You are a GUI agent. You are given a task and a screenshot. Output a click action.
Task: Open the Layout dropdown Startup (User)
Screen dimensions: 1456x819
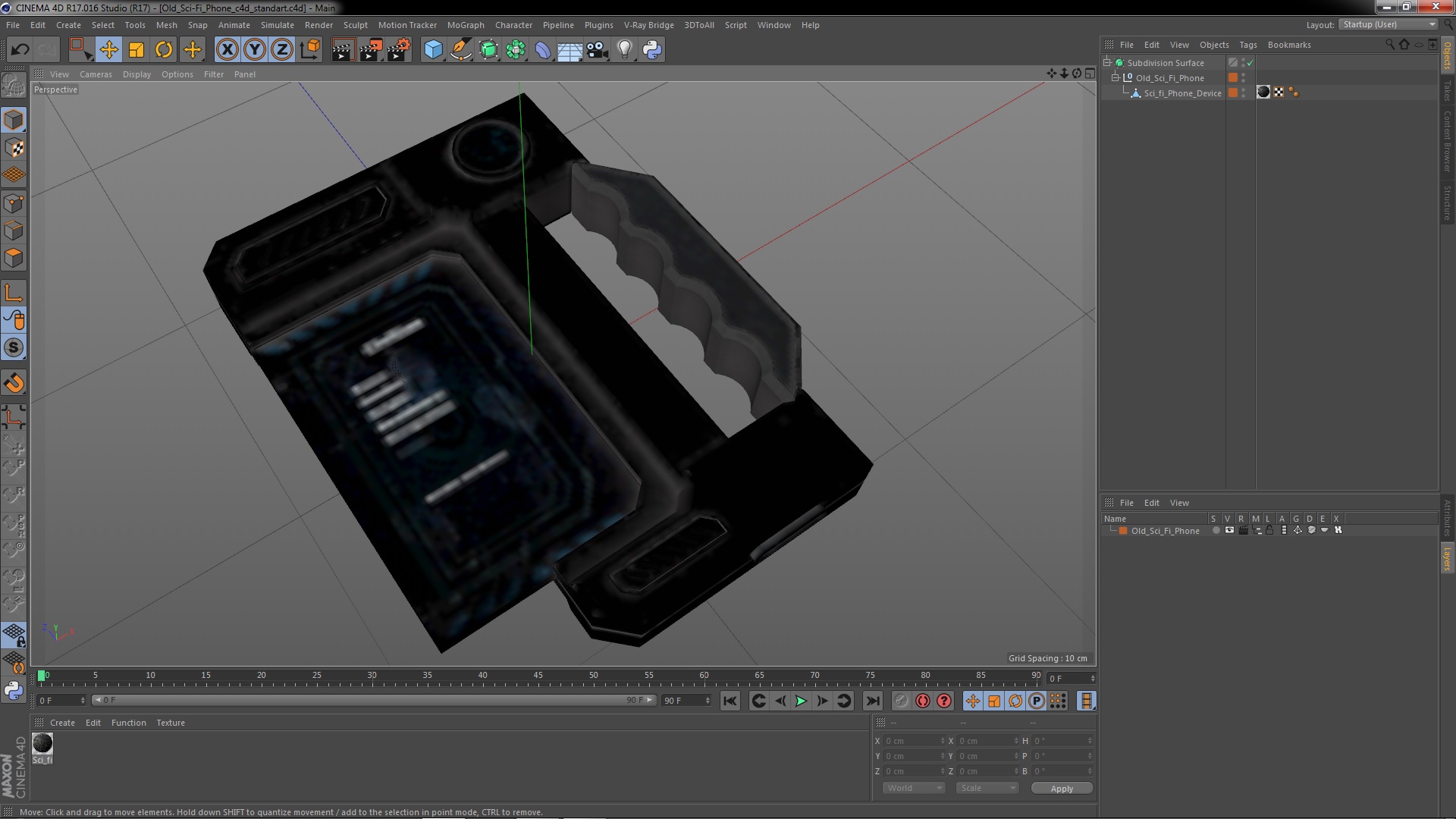1389,24
